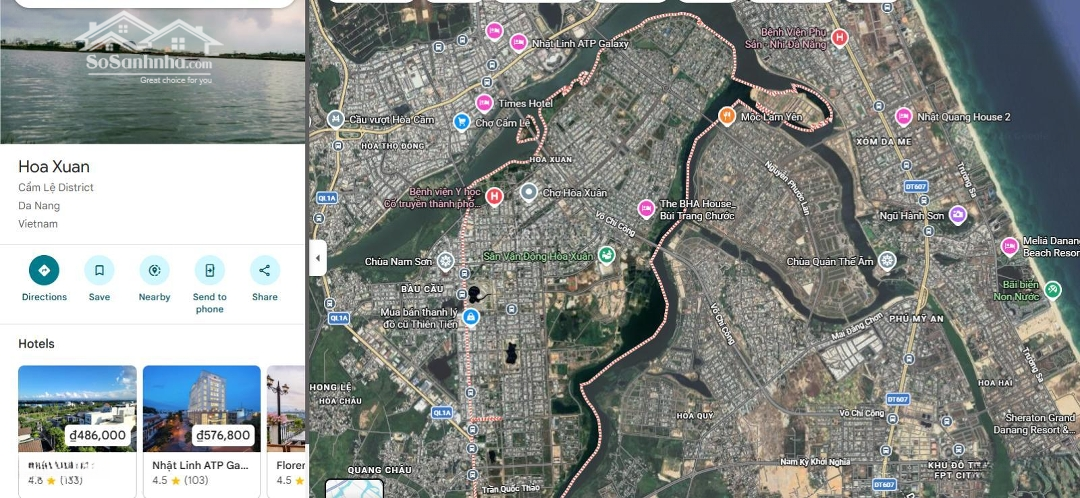This screenshot has height=498, width=1080.
Task: Select Ngũ Hành Sơn attraction marker
Action: 957,216
